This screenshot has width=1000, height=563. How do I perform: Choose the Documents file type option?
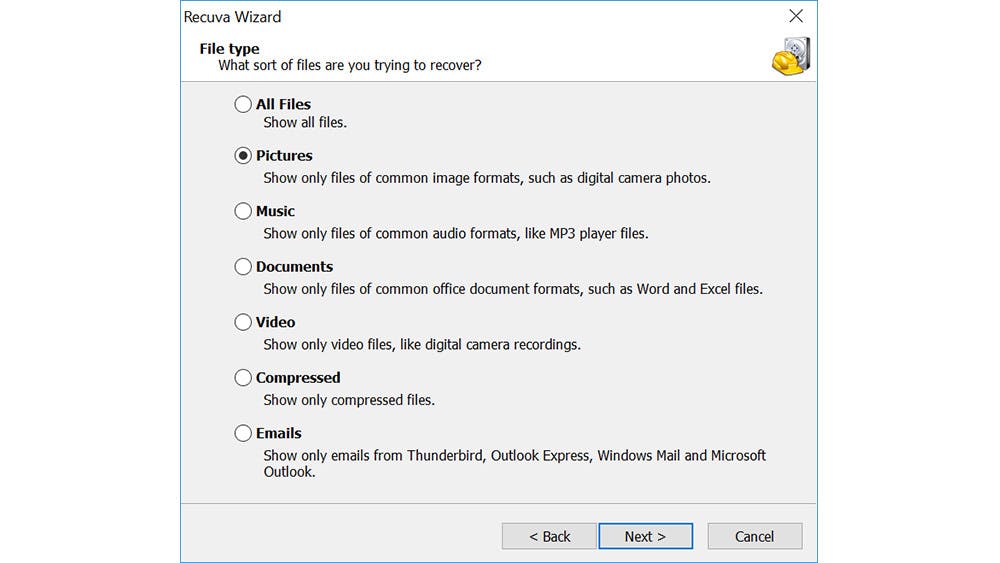[x=243, y=267]
